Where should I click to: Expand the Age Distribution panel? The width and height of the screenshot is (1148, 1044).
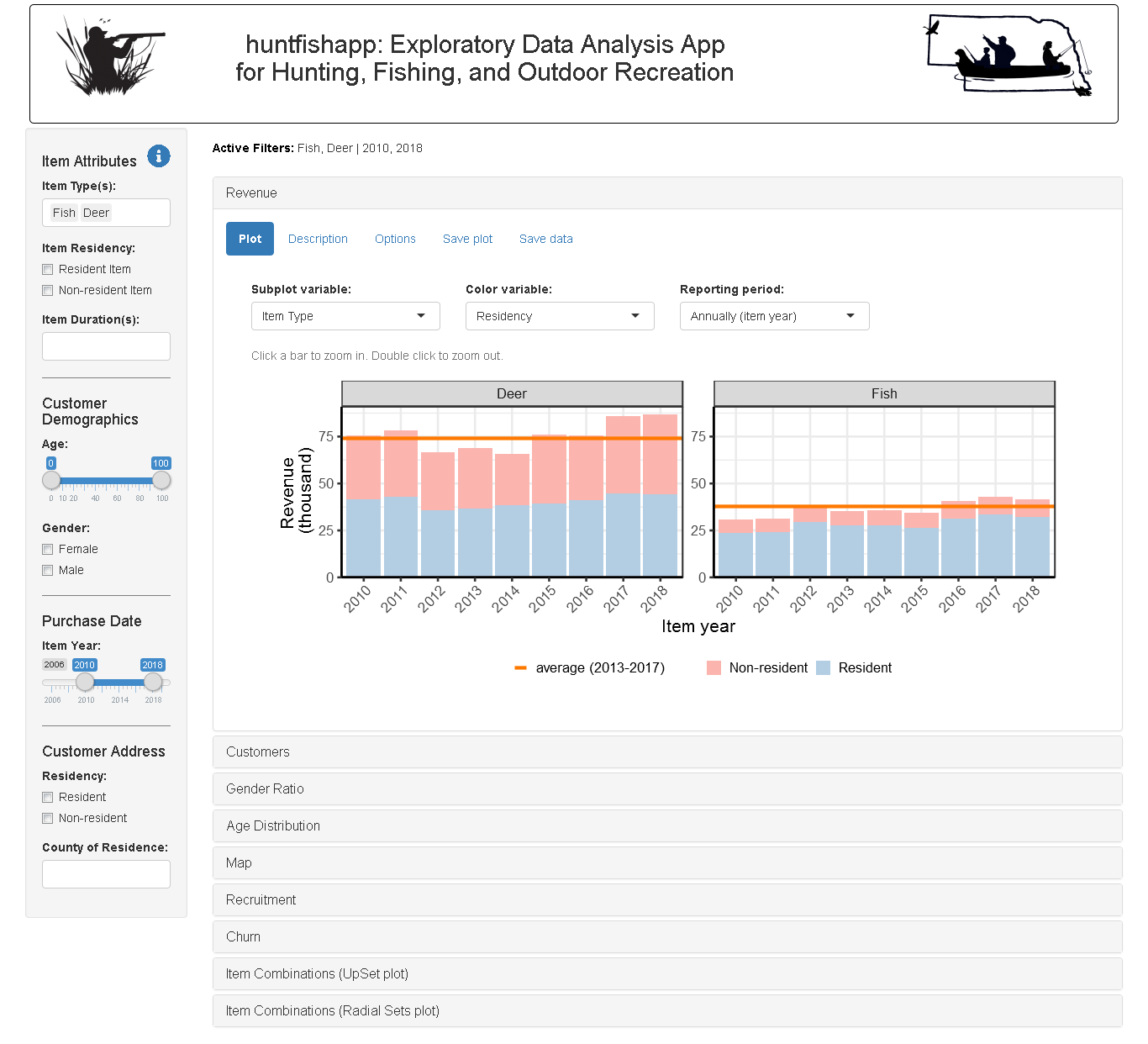pos(667,826)
